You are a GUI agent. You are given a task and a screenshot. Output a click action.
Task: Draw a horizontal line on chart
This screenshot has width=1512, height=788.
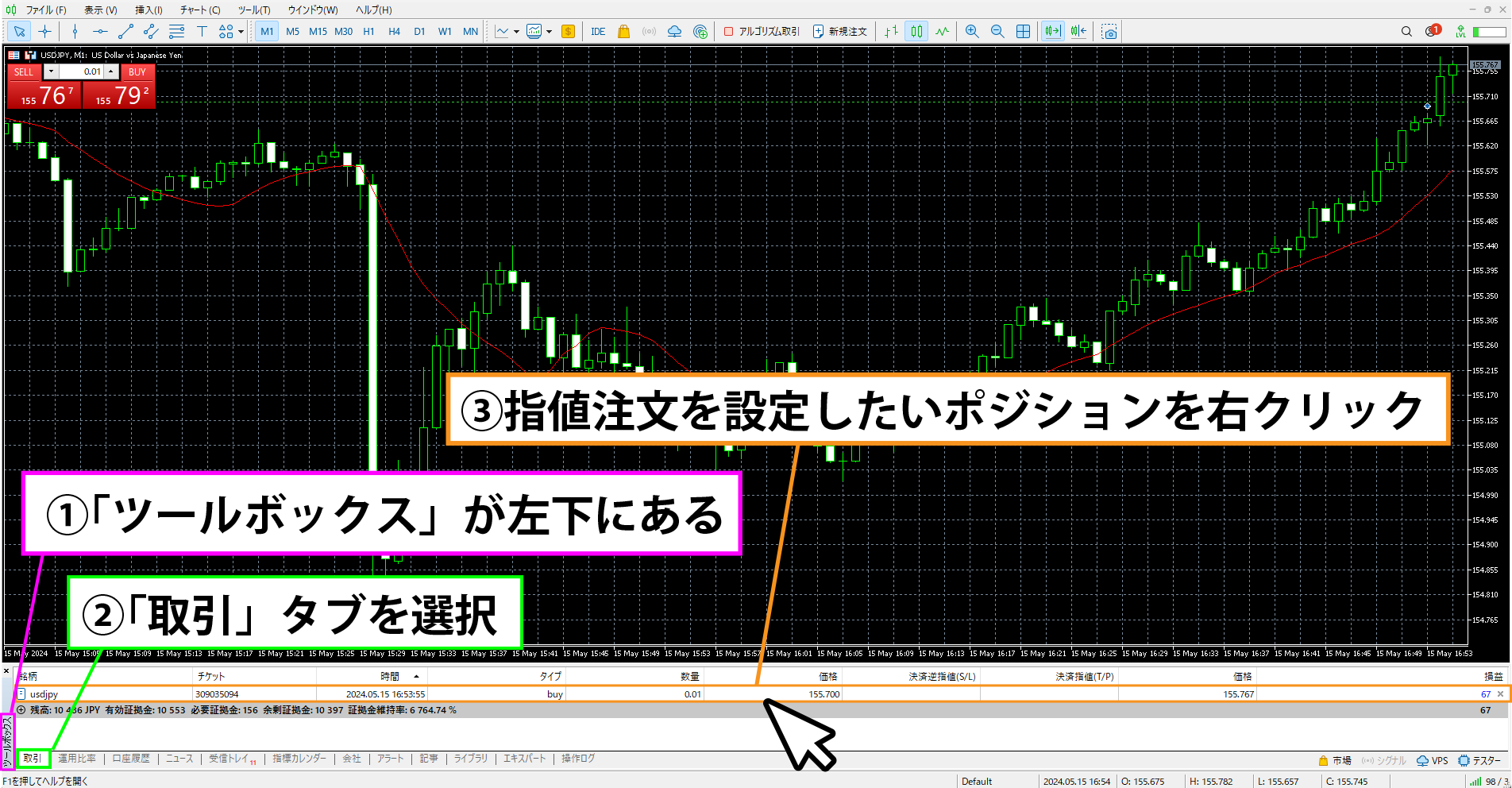pos(100,32)
